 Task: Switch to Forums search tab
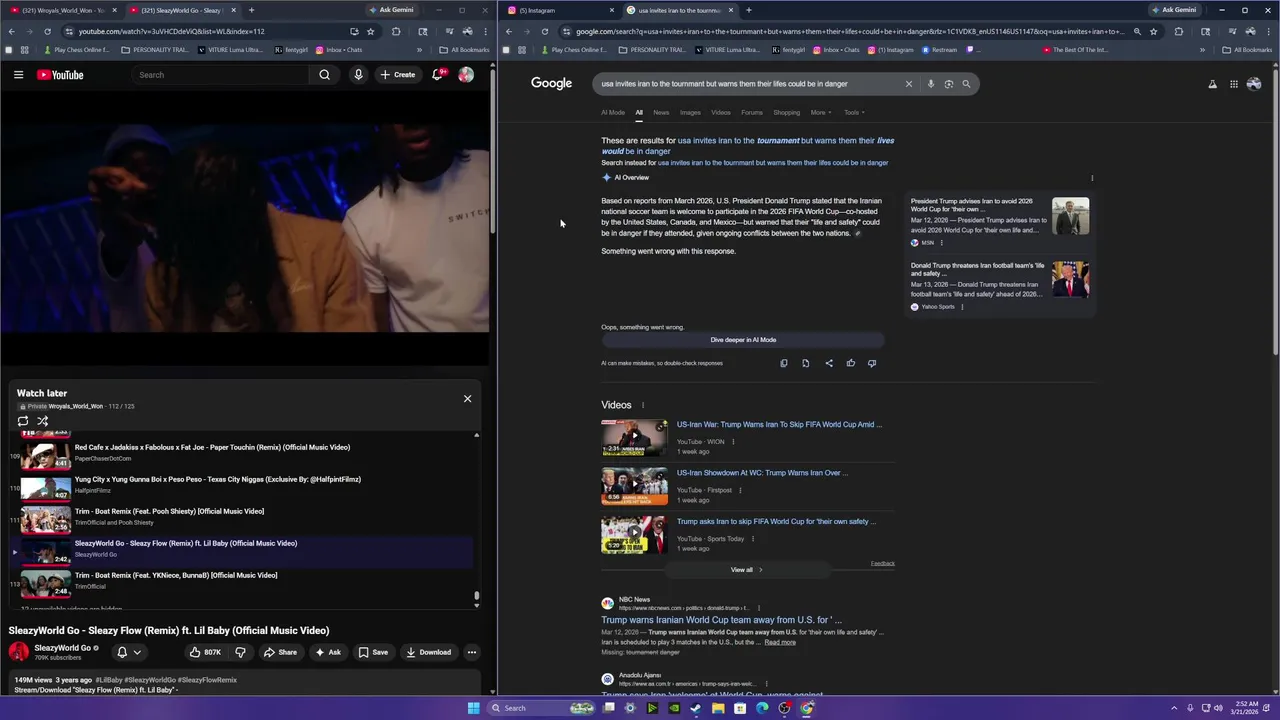point(752,112)
